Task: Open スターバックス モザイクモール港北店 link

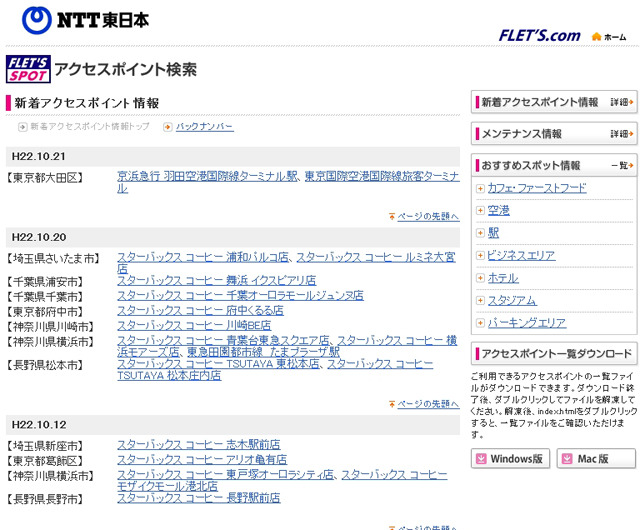Action: point(167,486)
